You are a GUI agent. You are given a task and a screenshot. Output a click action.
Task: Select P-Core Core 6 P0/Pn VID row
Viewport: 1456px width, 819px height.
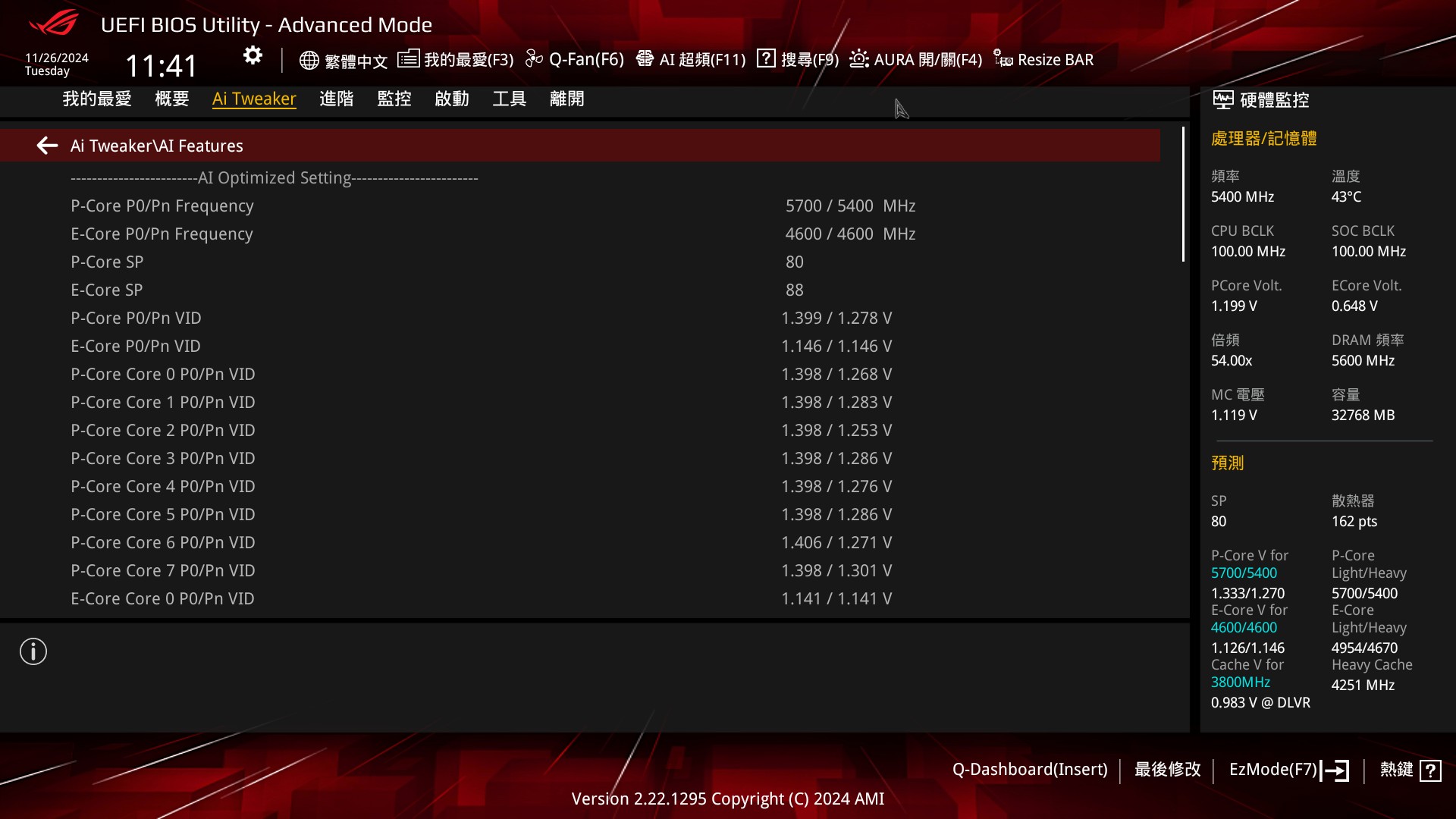coord(579,542)
